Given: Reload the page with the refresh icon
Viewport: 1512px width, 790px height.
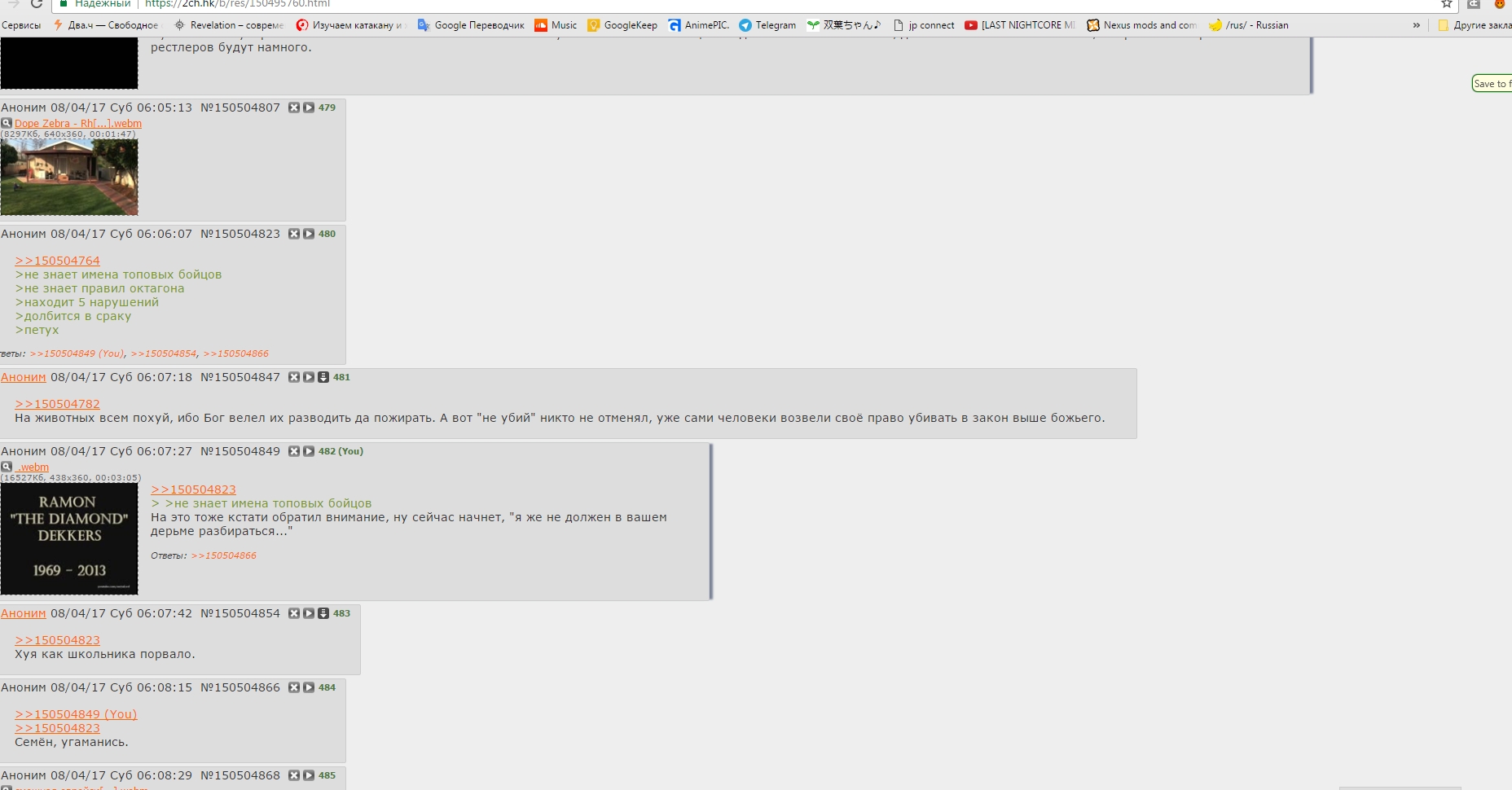Looking at the screenshot, I should click(x=37, y=3).
